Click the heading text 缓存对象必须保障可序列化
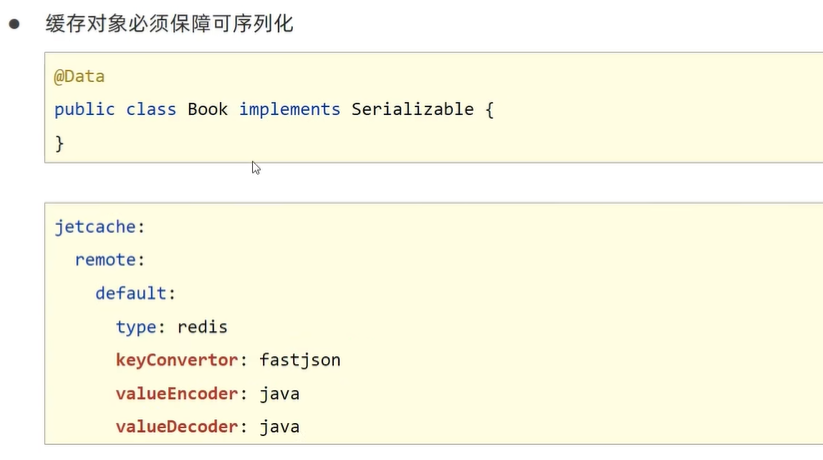This screenshot has width=823, height=460. (169, 24)
